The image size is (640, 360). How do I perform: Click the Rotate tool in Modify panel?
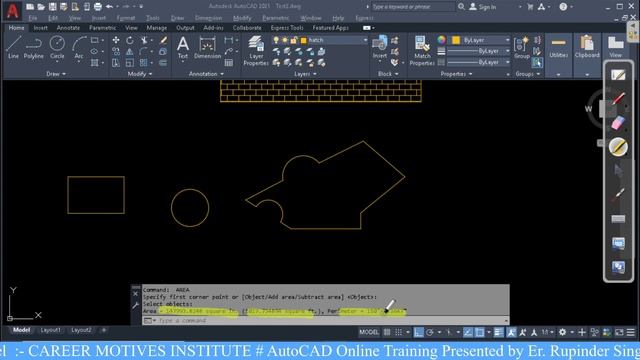click(x=129, y=40)
